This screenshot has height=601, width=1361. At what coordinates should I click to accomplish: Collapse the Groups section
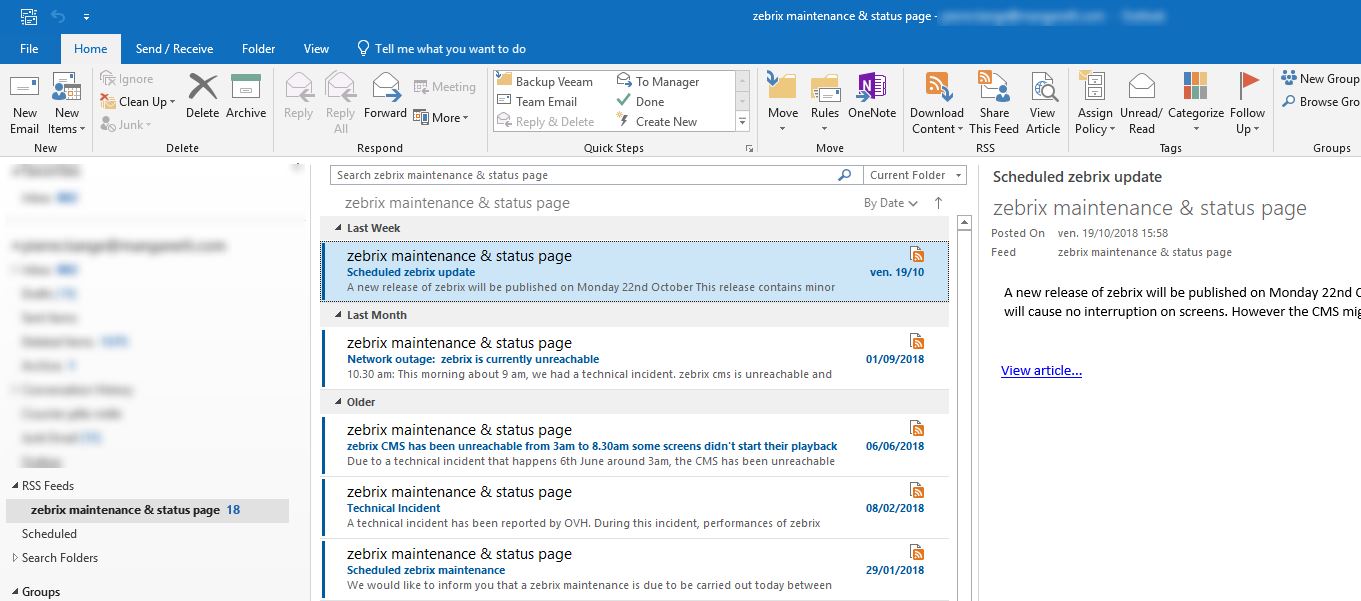click(x=15, y=592)
